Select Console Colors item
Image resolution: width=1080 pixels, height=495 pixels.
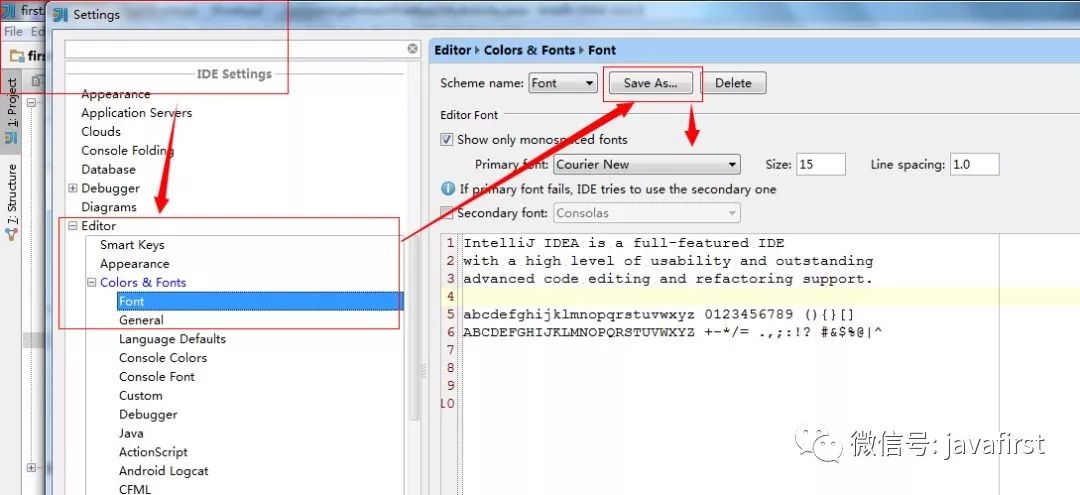click(163, 358)
